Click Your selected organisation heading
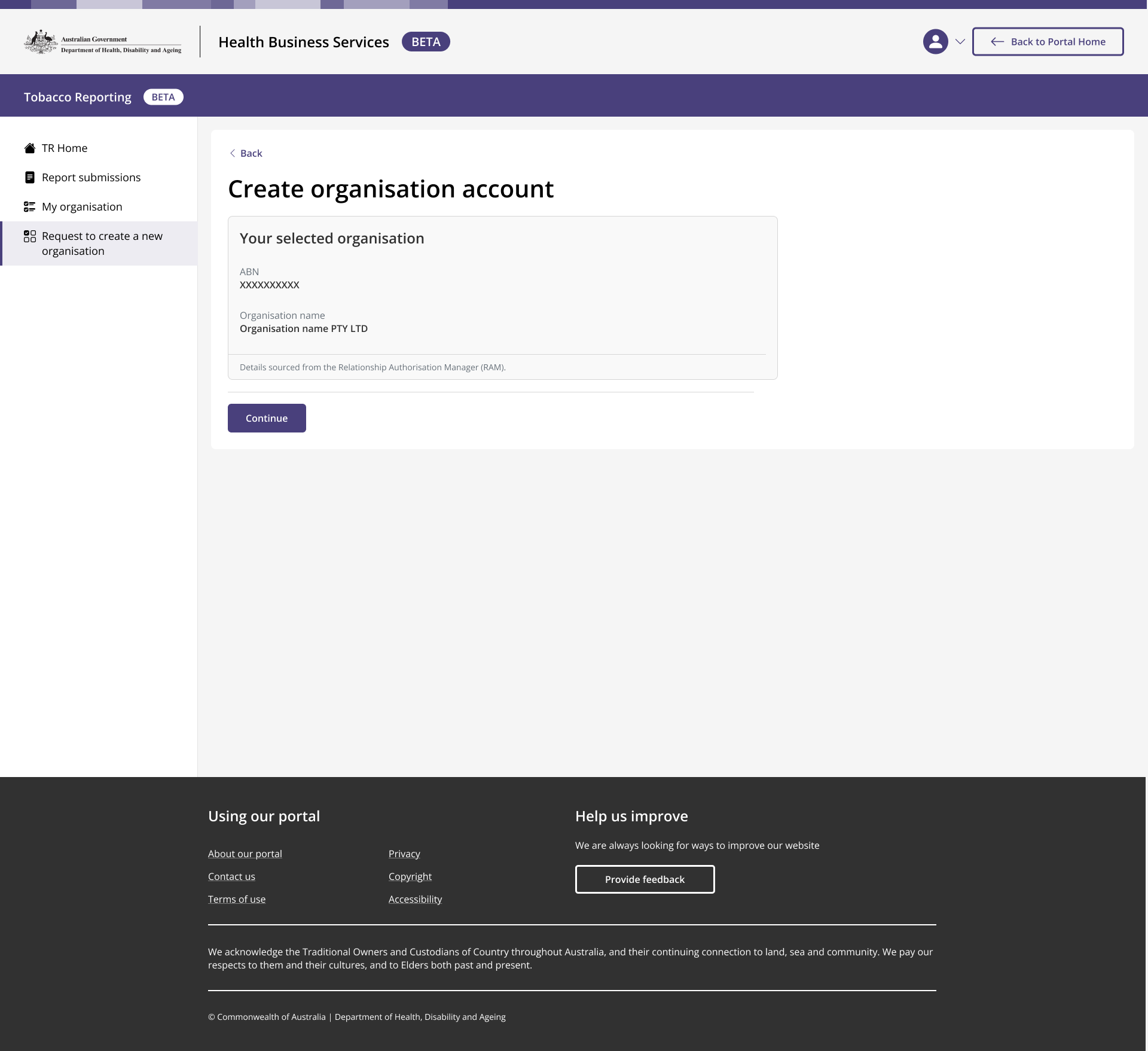 (x=332, y=238)
